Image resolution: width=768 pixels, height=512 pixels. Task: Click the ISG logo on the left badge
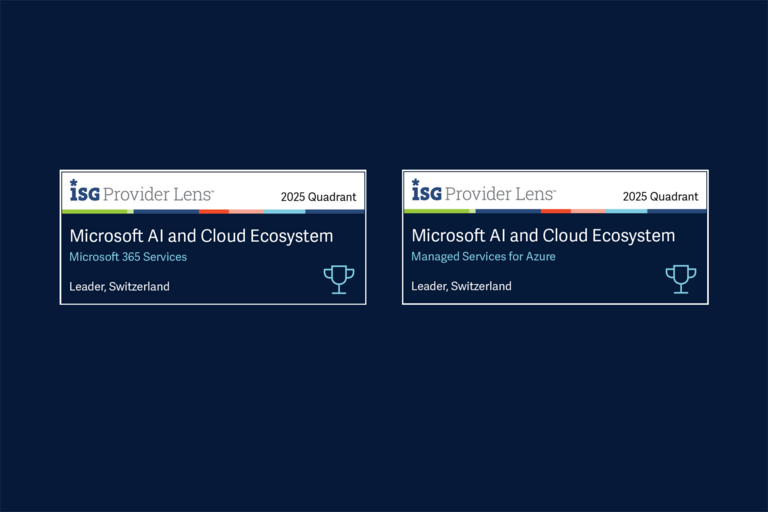click(x=84, y=191)
